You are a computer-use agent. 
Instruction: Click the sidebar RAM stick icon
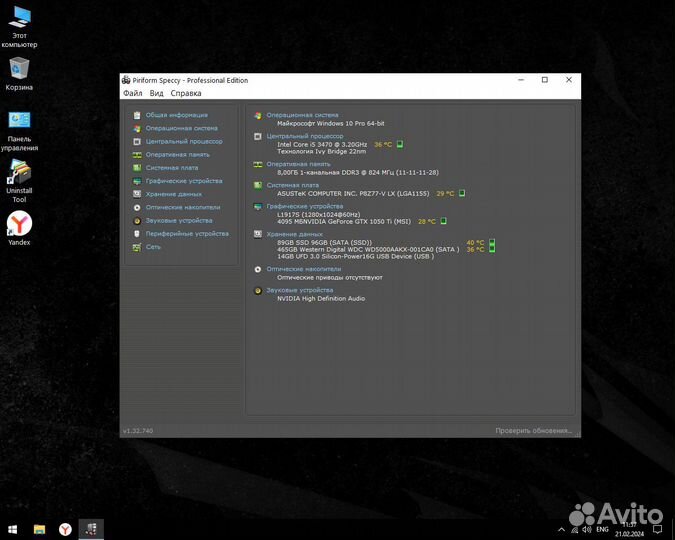pyautogui.click(x=137, y=155)
